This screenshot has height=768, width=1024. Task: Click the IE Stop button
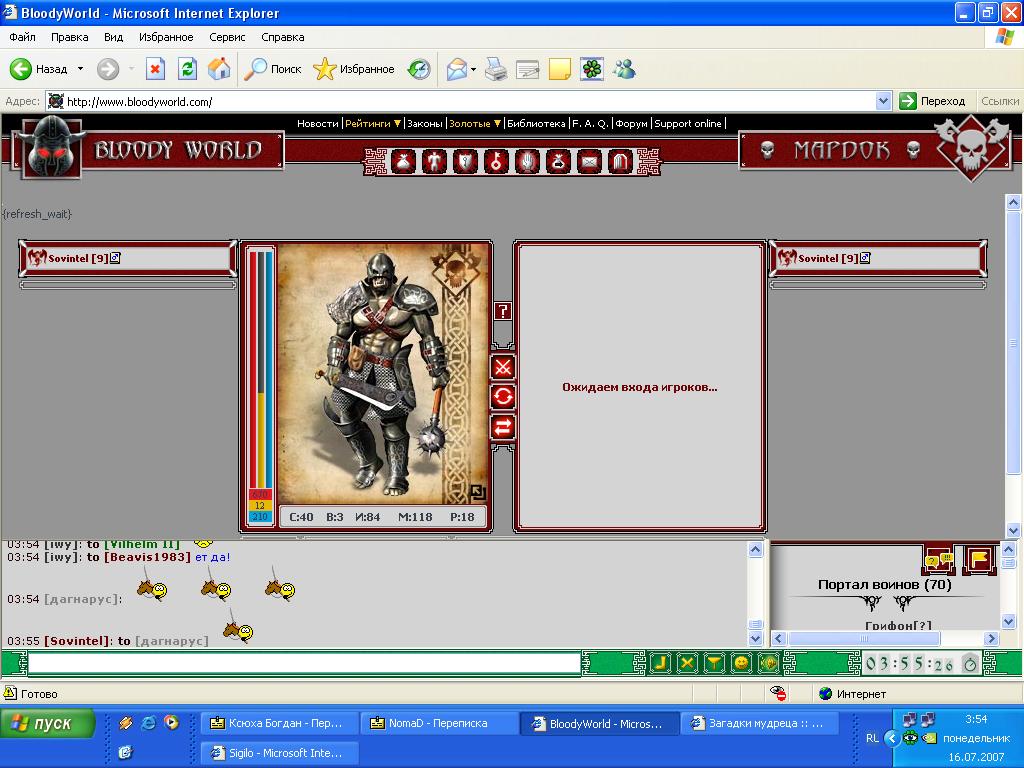pos(155,69)
